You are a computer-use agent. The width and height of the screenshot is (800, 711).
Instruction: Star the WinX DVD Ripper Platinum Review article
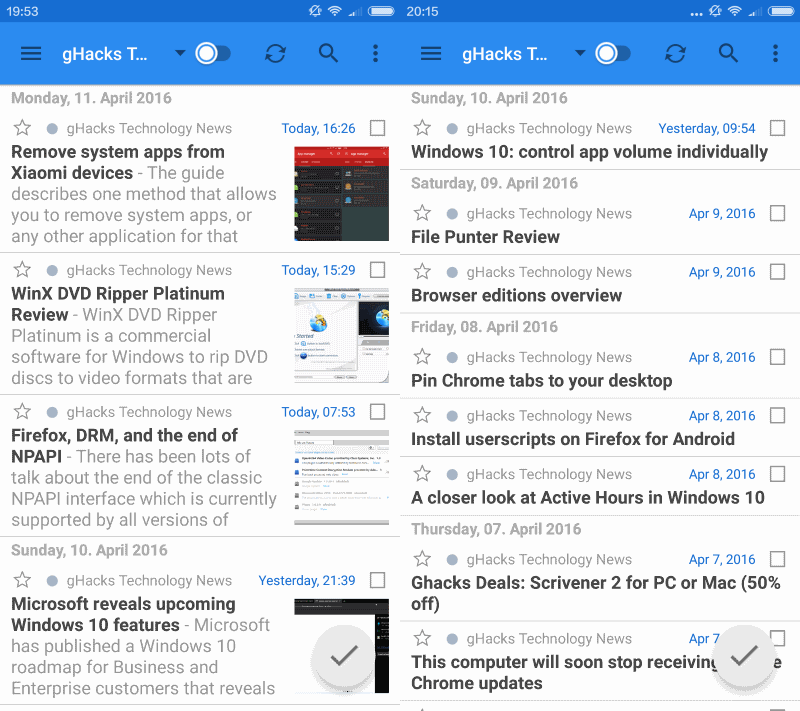22,269
